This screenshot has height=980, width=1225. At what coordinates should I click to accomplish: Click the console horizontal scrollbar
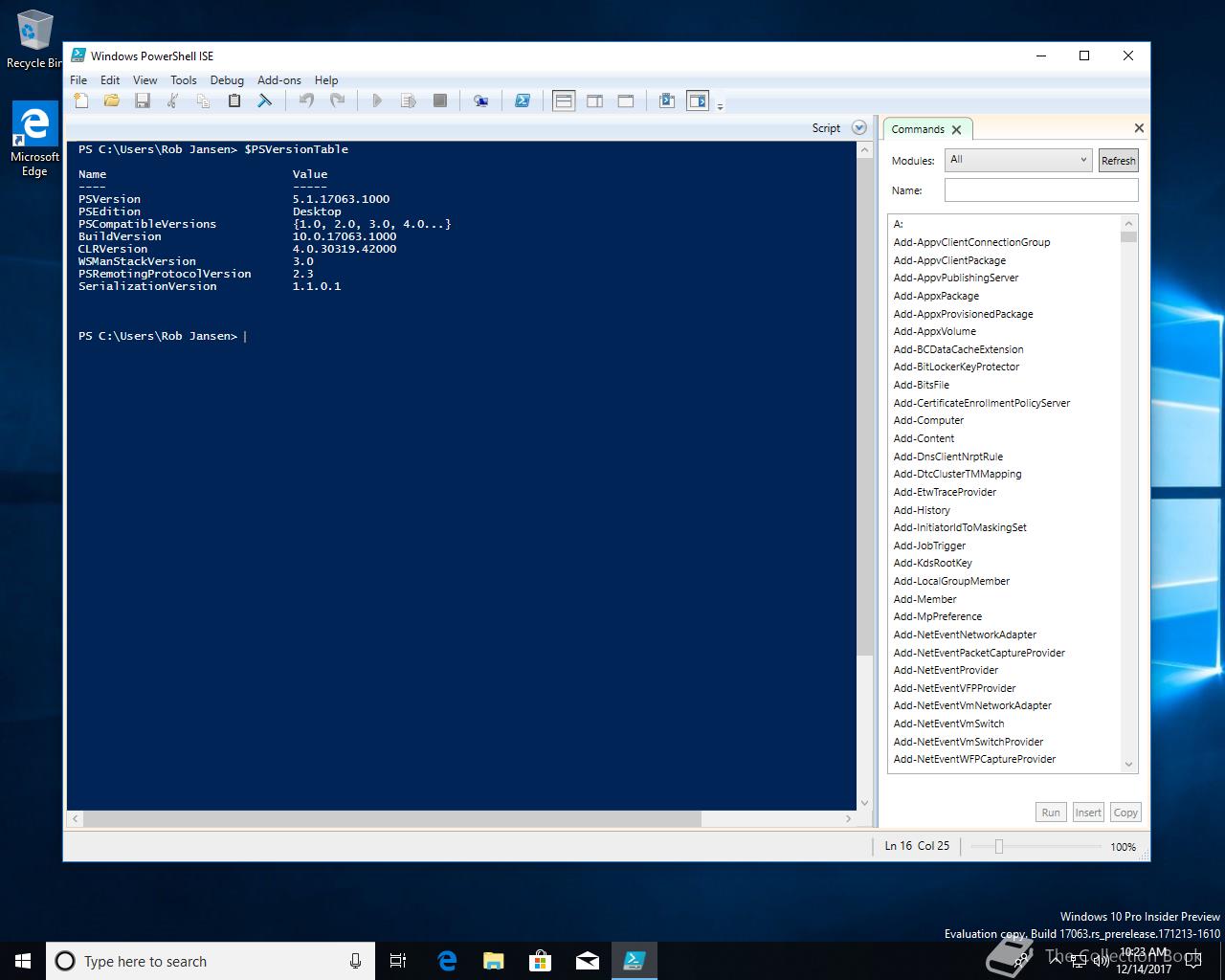(x=392, y=819)
